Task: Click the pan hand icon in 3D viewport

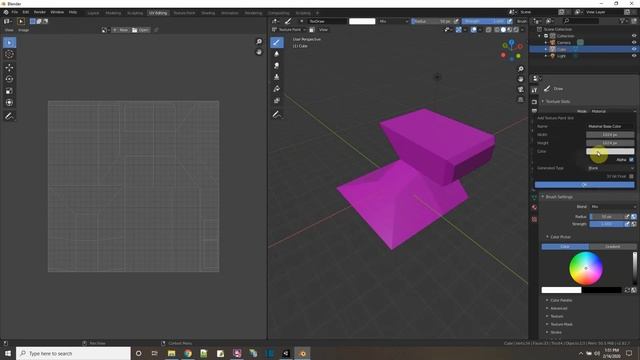Action: 520,79
